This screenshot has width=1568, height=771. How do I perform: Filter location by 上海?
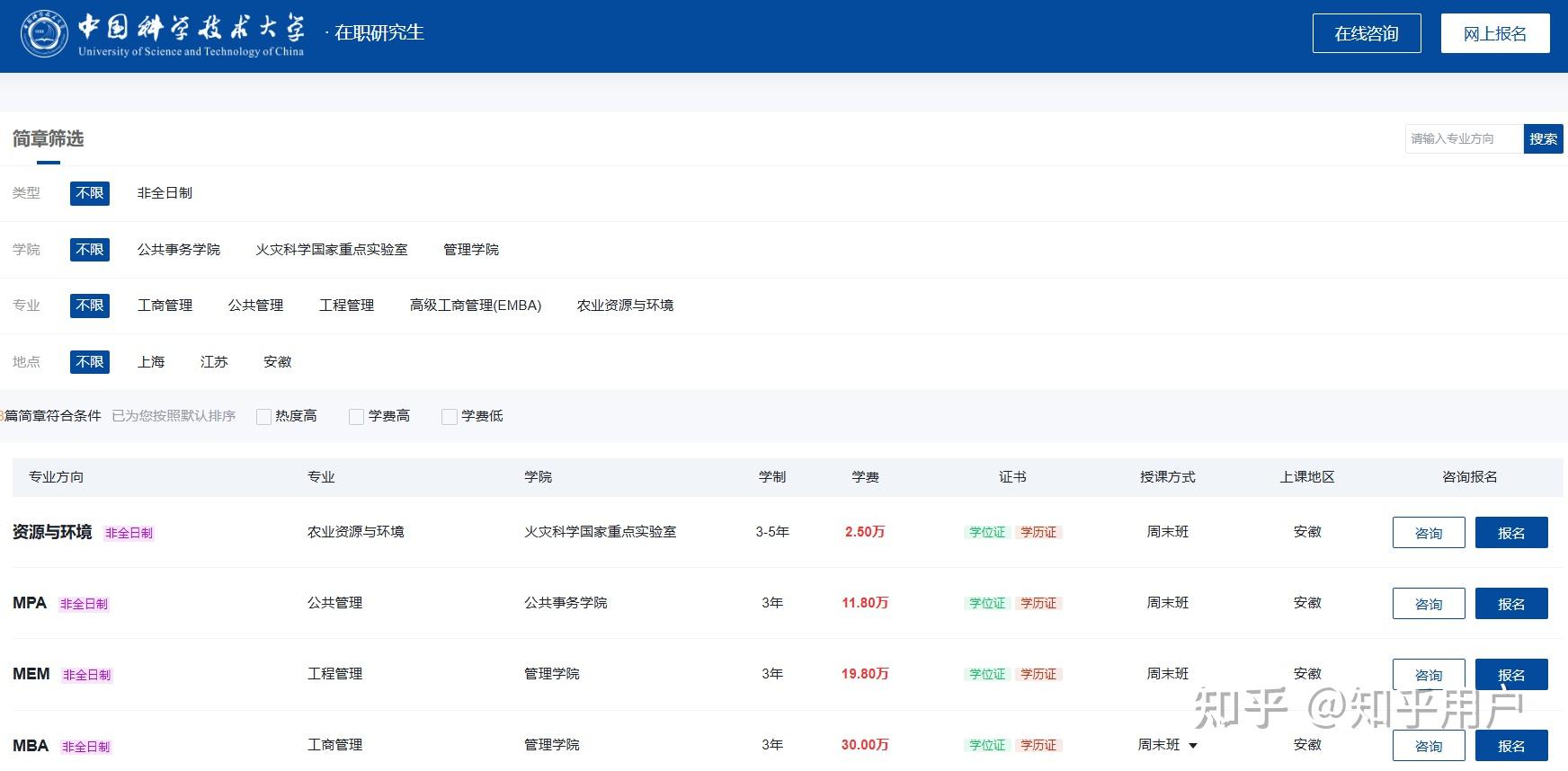pyautogui.click(x=151, y=362)
